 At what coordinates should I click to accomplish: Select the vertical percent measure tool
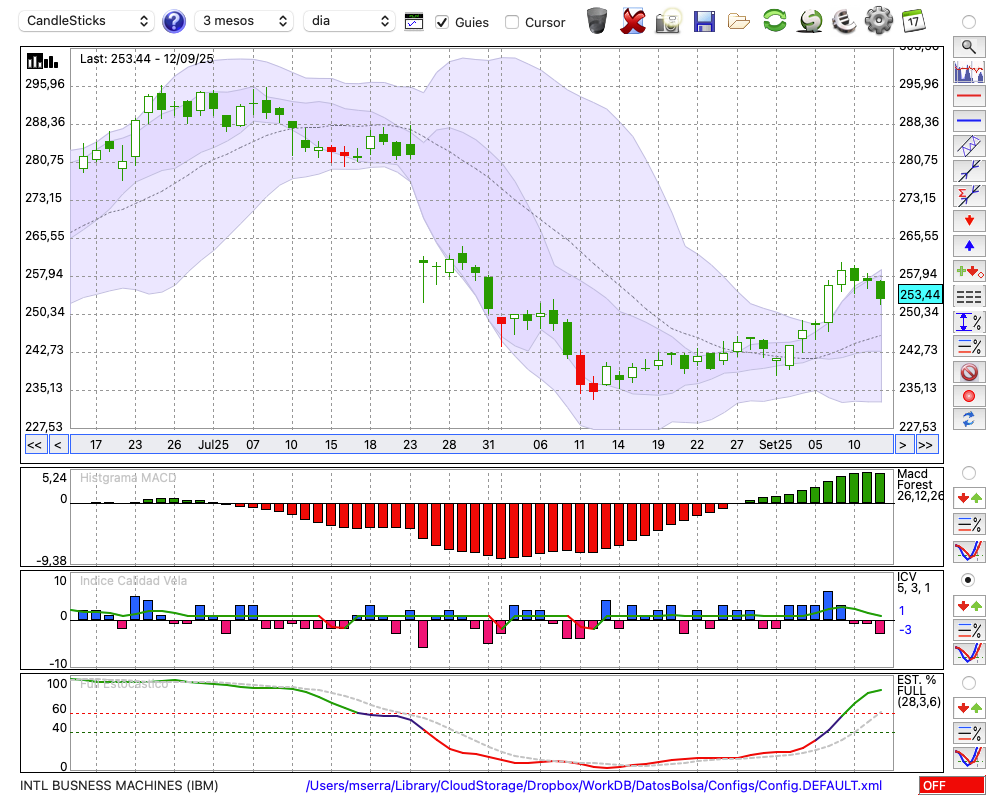[969, 322]
